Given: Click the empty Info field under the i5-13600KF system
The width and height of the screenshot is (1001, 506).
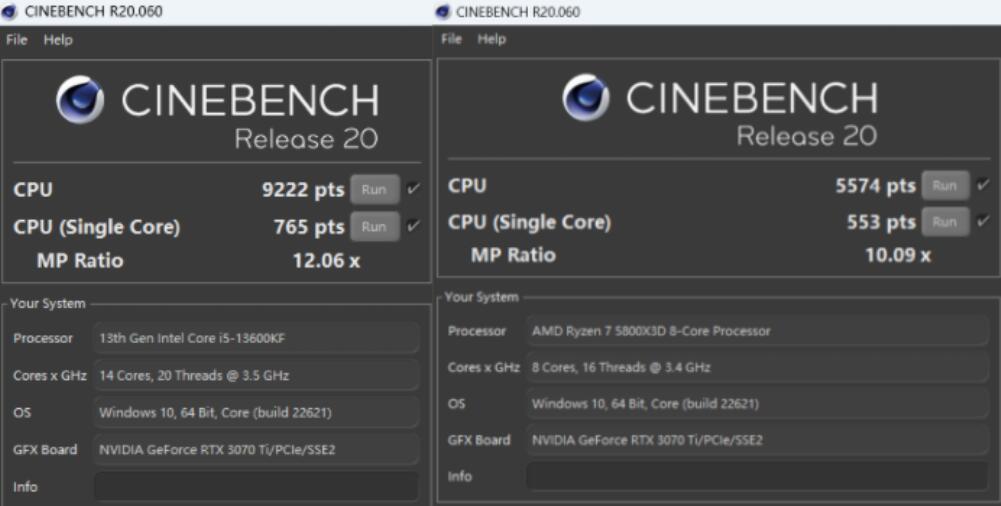Looking at the screenshot, I should pyautogui.click(x=256, y=487).
